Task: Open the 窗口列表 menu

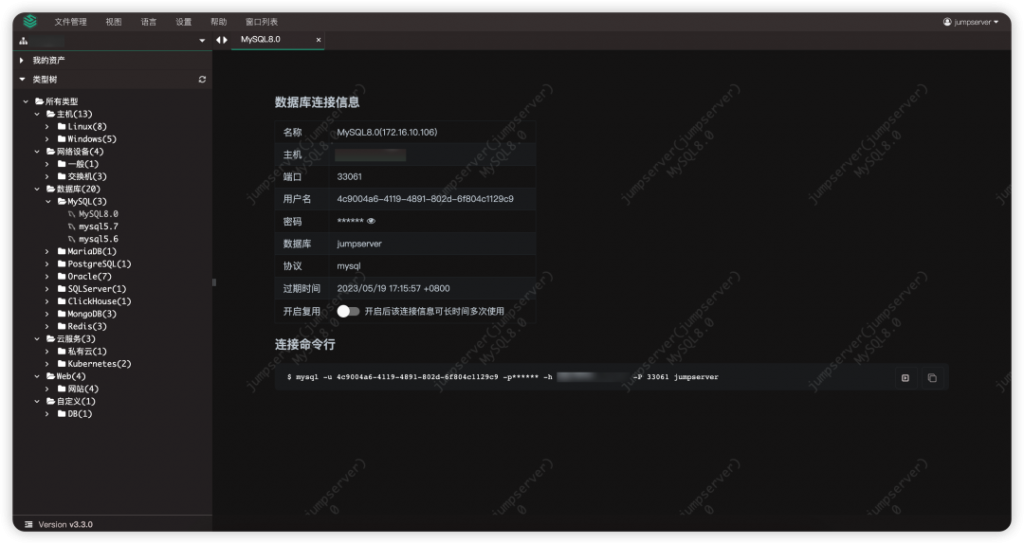Action: pos(261,22)
